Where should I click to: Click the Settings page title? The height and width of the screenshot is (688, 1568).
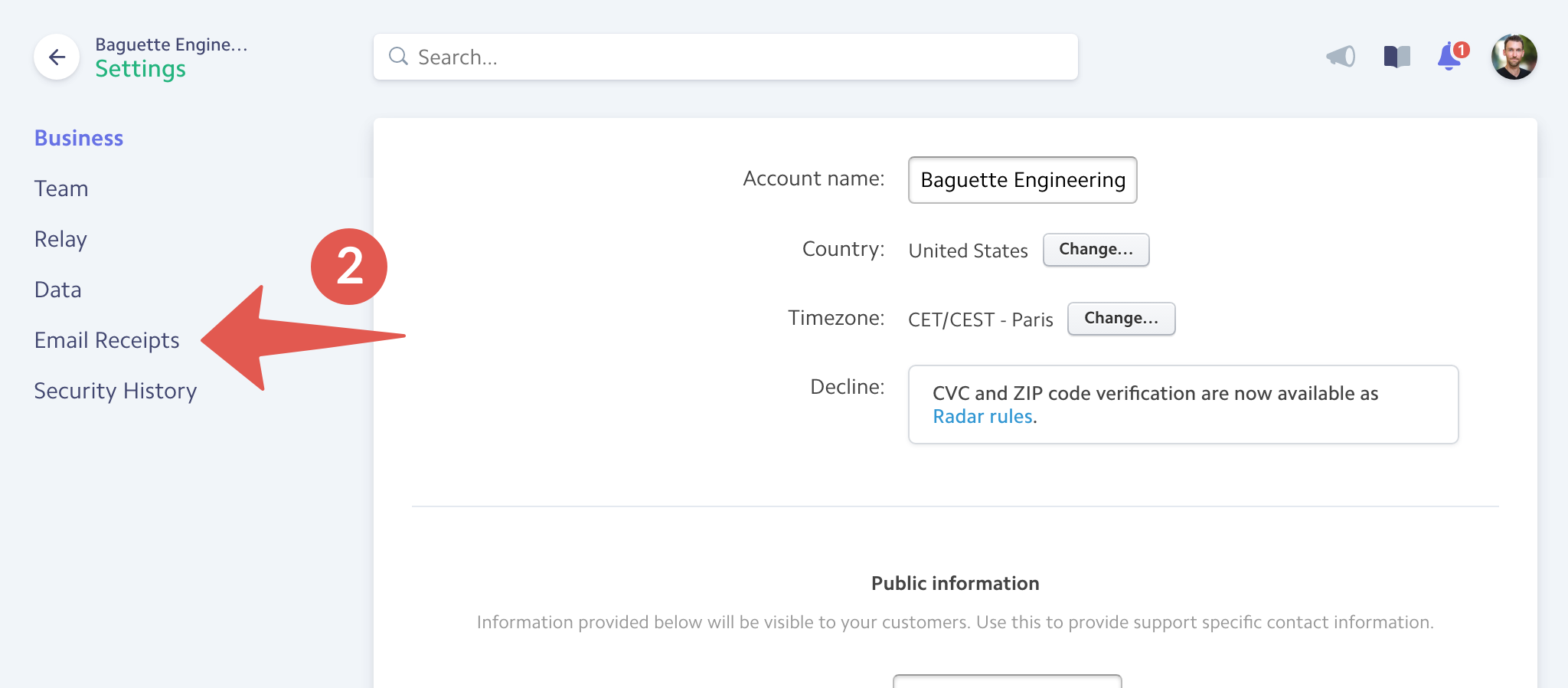point(141,69)
